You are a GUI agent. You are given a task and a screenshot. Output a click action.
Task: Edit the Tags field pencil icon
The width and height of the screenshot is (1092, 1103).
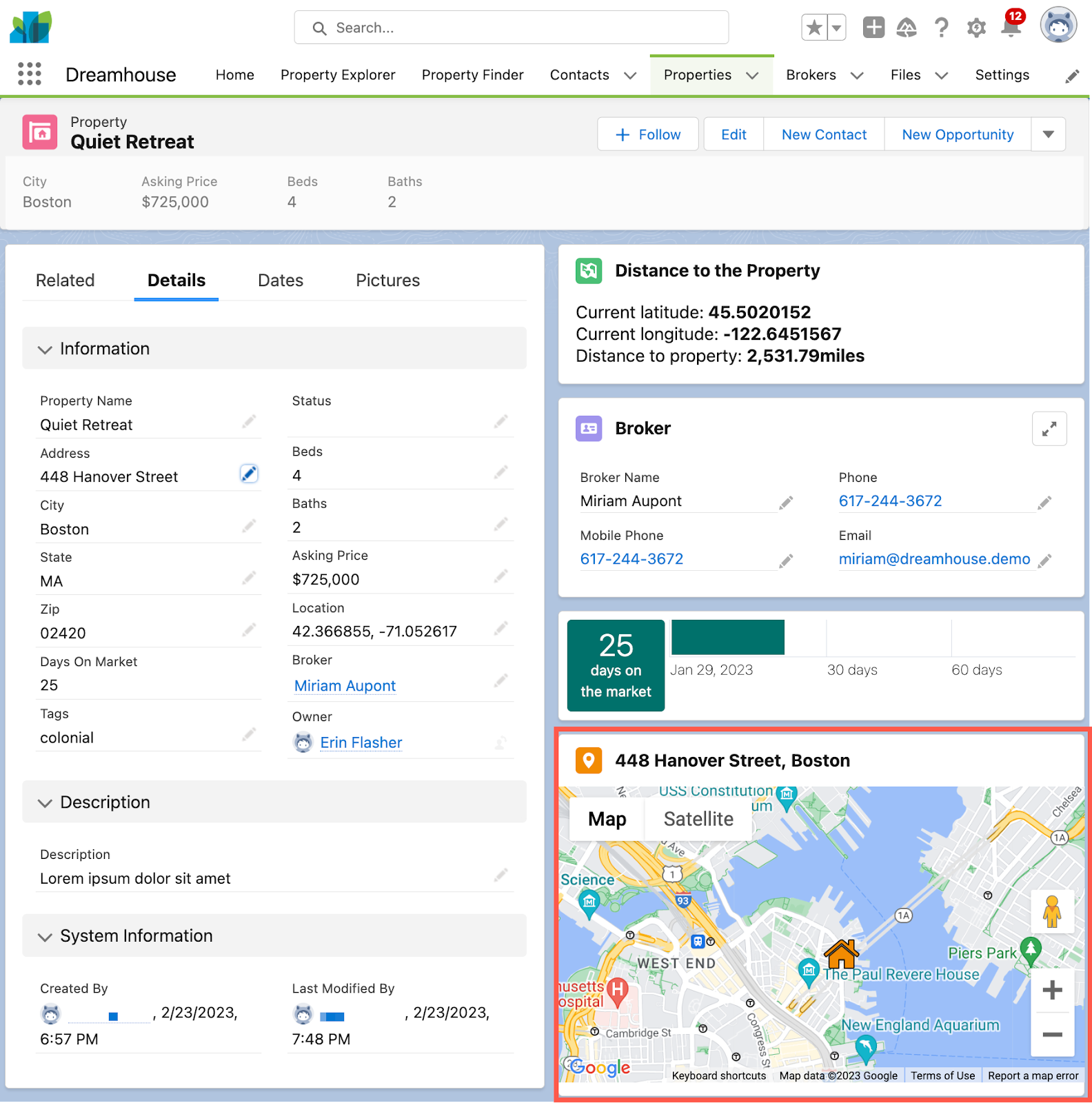(249, 734)
